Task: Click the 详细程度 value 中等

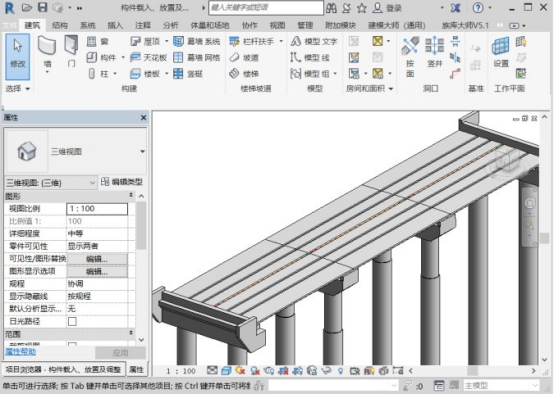Action: coord(97,234)
